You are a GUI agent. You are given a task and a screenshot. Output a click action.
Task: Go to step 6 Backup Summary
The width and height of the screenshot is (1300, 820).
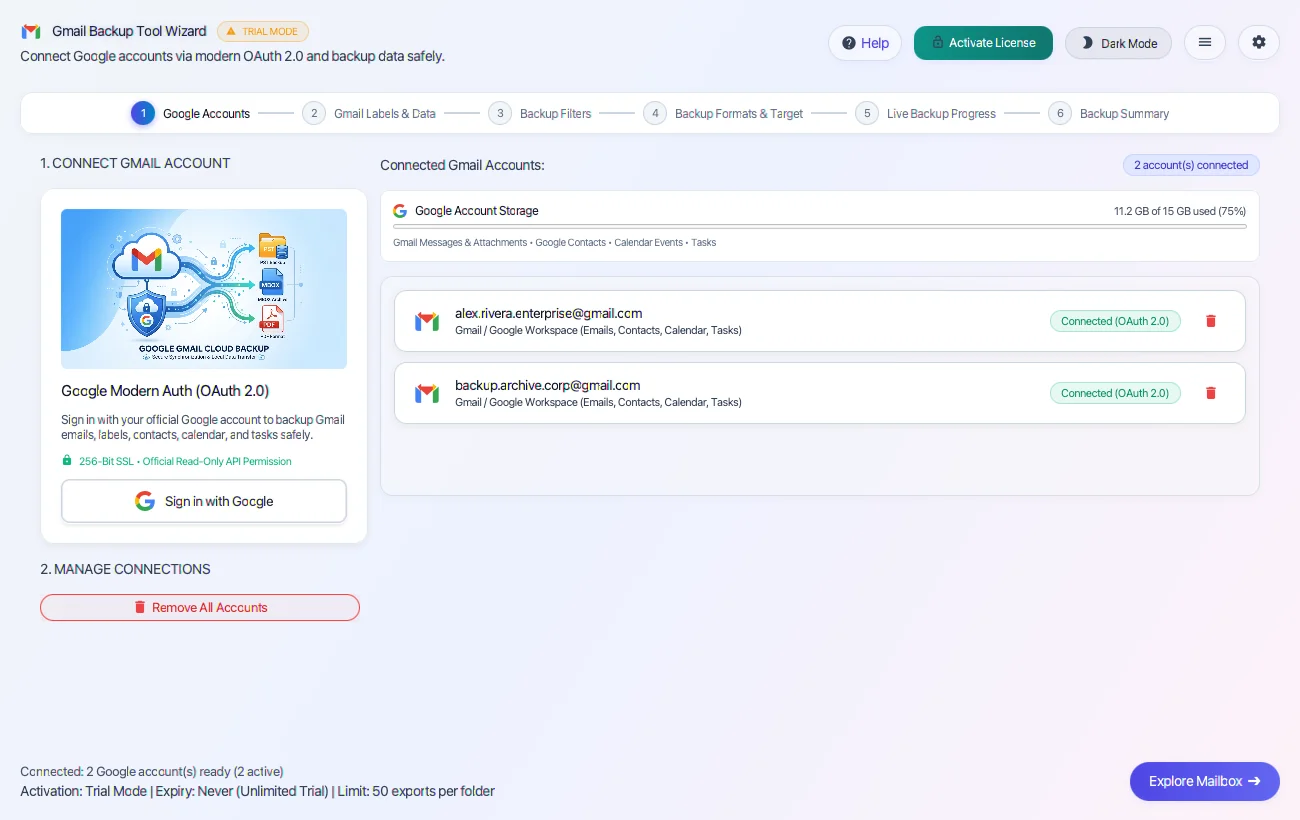1109,114
